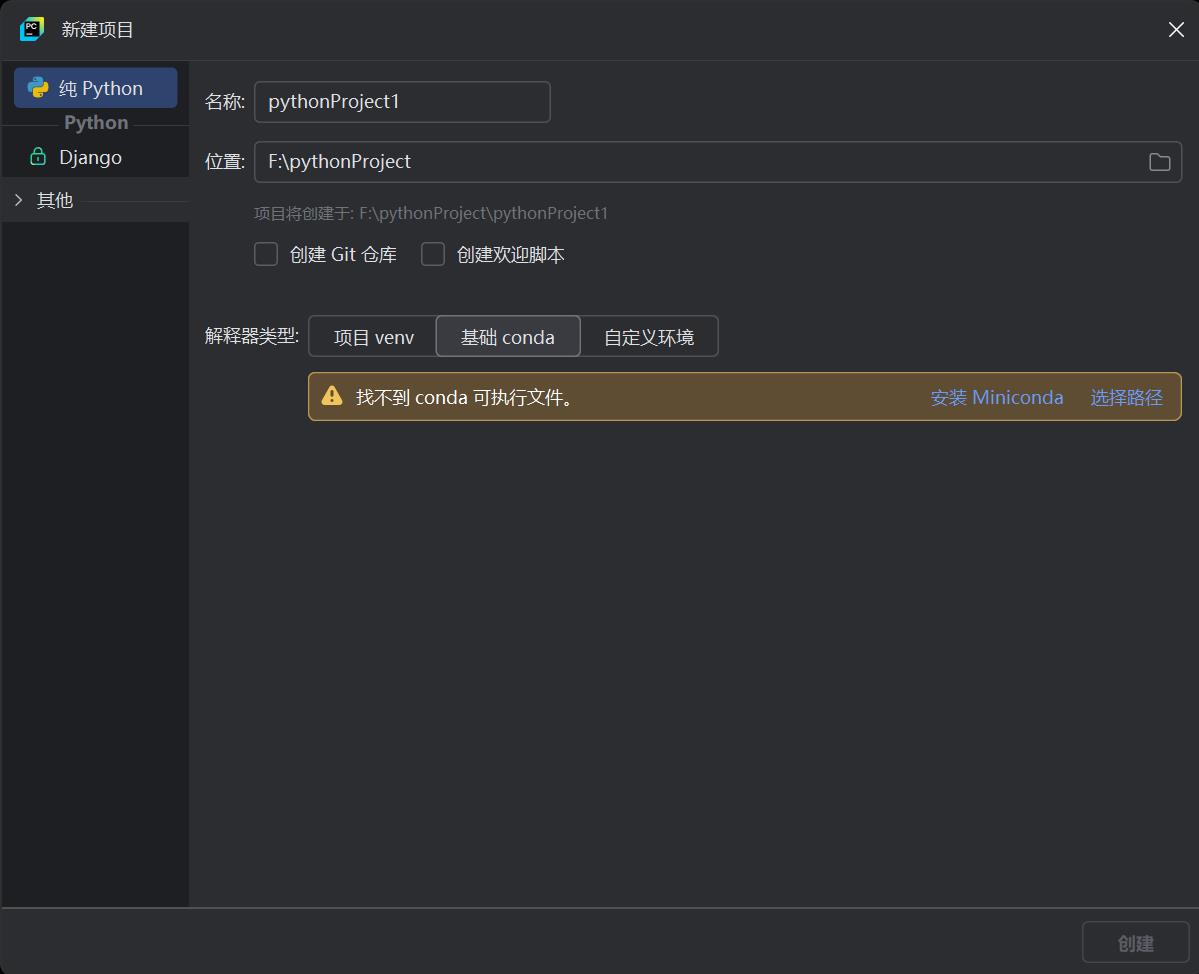The height and width of the screenshot is (974, 1199).
Task: Click the 安装 Miniconda link
Action: click(x=997, y=398)
